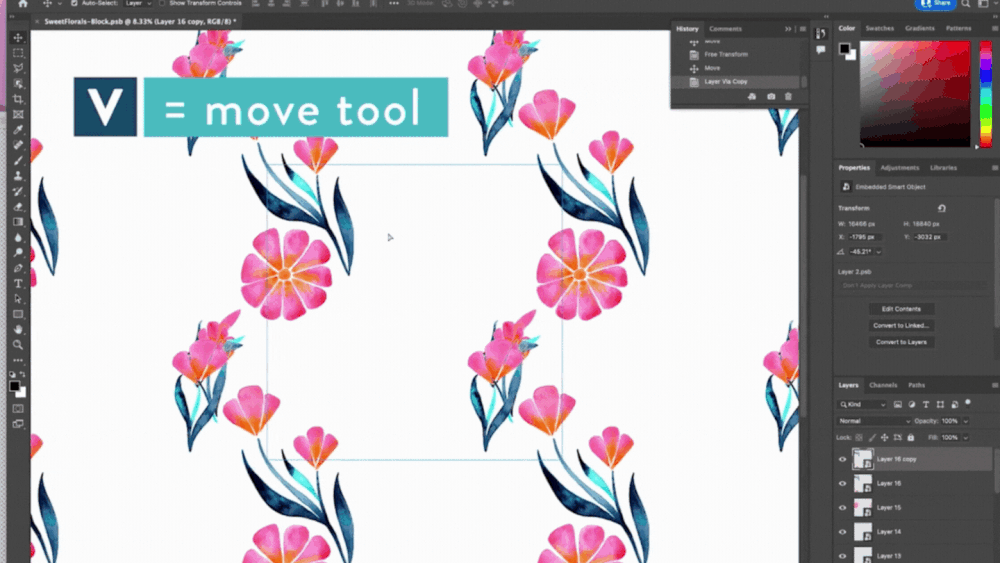Image resolution: width=1000 pixels, height=563 pixels.
Task: Toggle Quick Mask mode
Action: pos(18,408)
